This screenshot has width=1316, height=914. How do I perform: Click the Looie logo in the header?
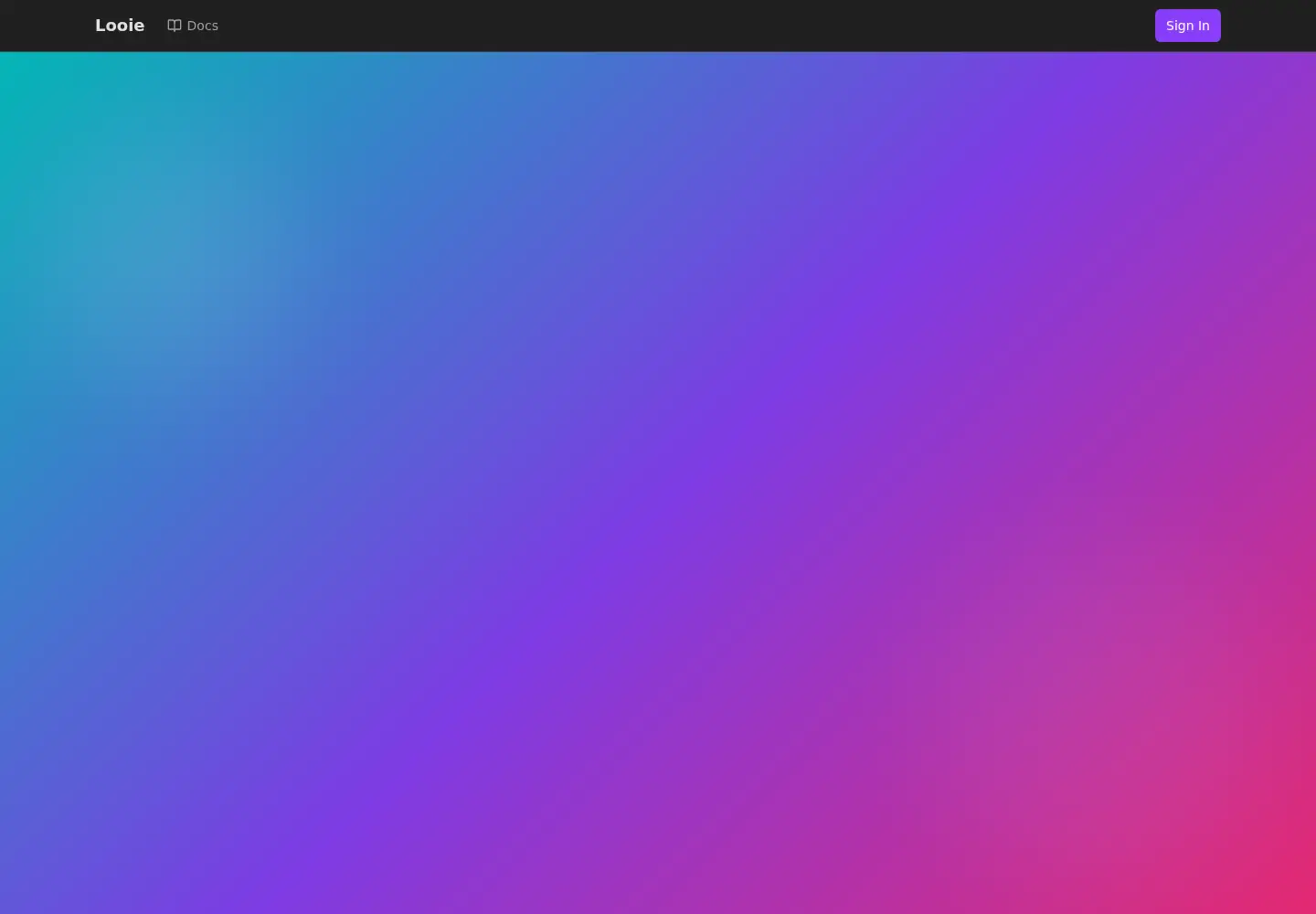(x=120, y=26)
